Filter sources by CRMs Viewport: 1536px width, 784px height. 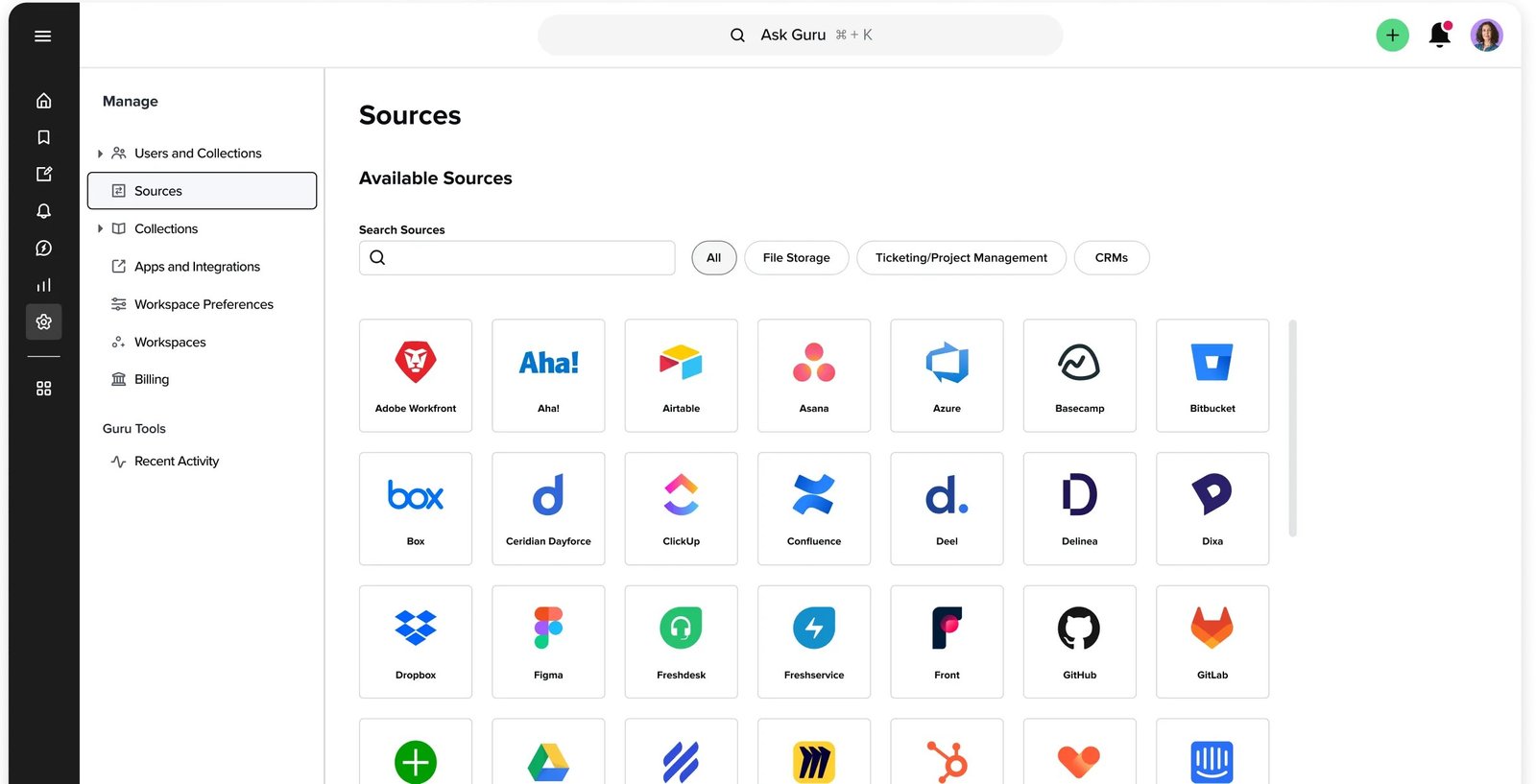(1112, 257)
